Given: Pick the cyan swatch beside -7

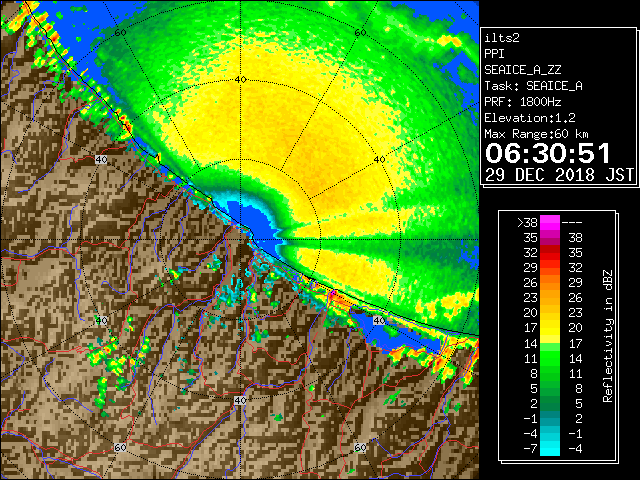Looking at the screenshot, I should pos(550,448).
